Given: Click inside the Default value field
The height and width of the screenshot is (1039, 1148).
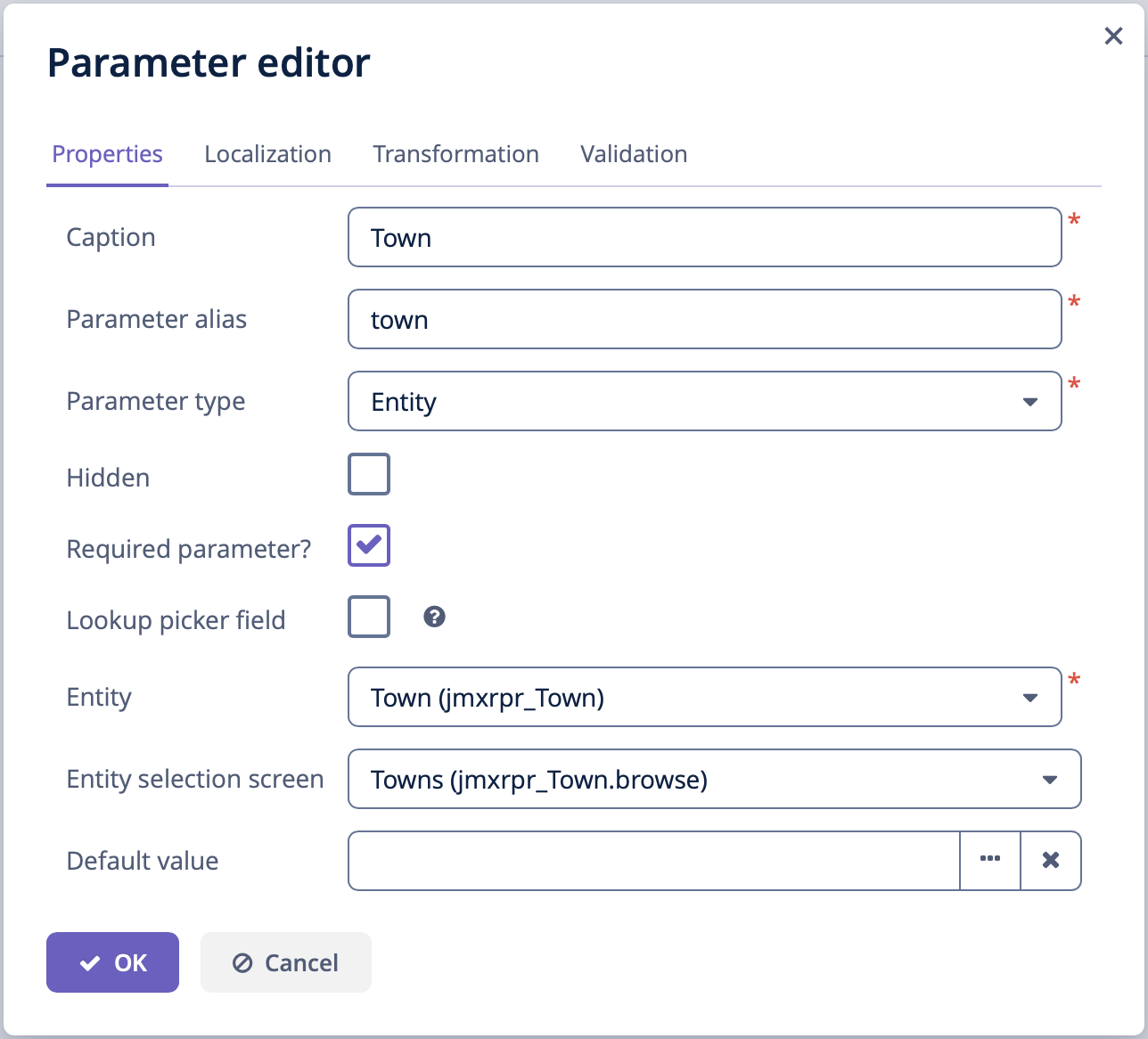Looking at the screenshot, I should (653, 861).
